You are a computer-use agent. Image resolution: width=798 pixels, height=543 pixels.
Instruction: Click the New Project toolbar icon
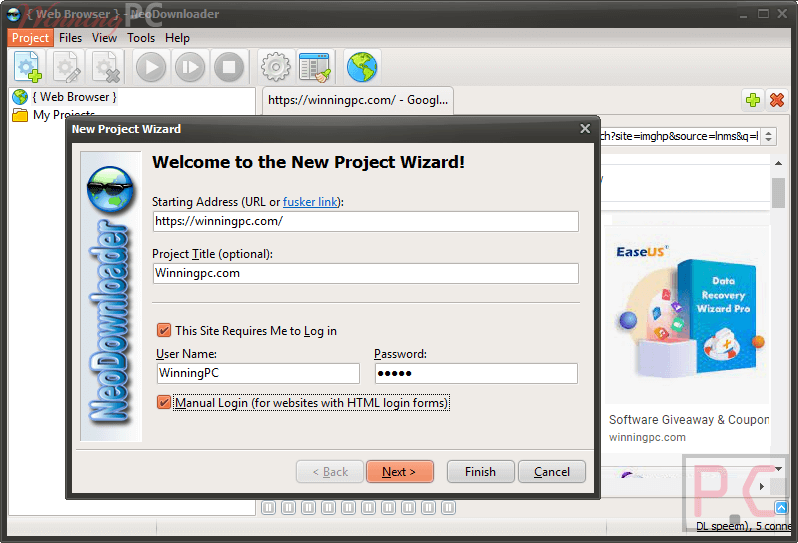pyautogui.click(x=28, y=67)
